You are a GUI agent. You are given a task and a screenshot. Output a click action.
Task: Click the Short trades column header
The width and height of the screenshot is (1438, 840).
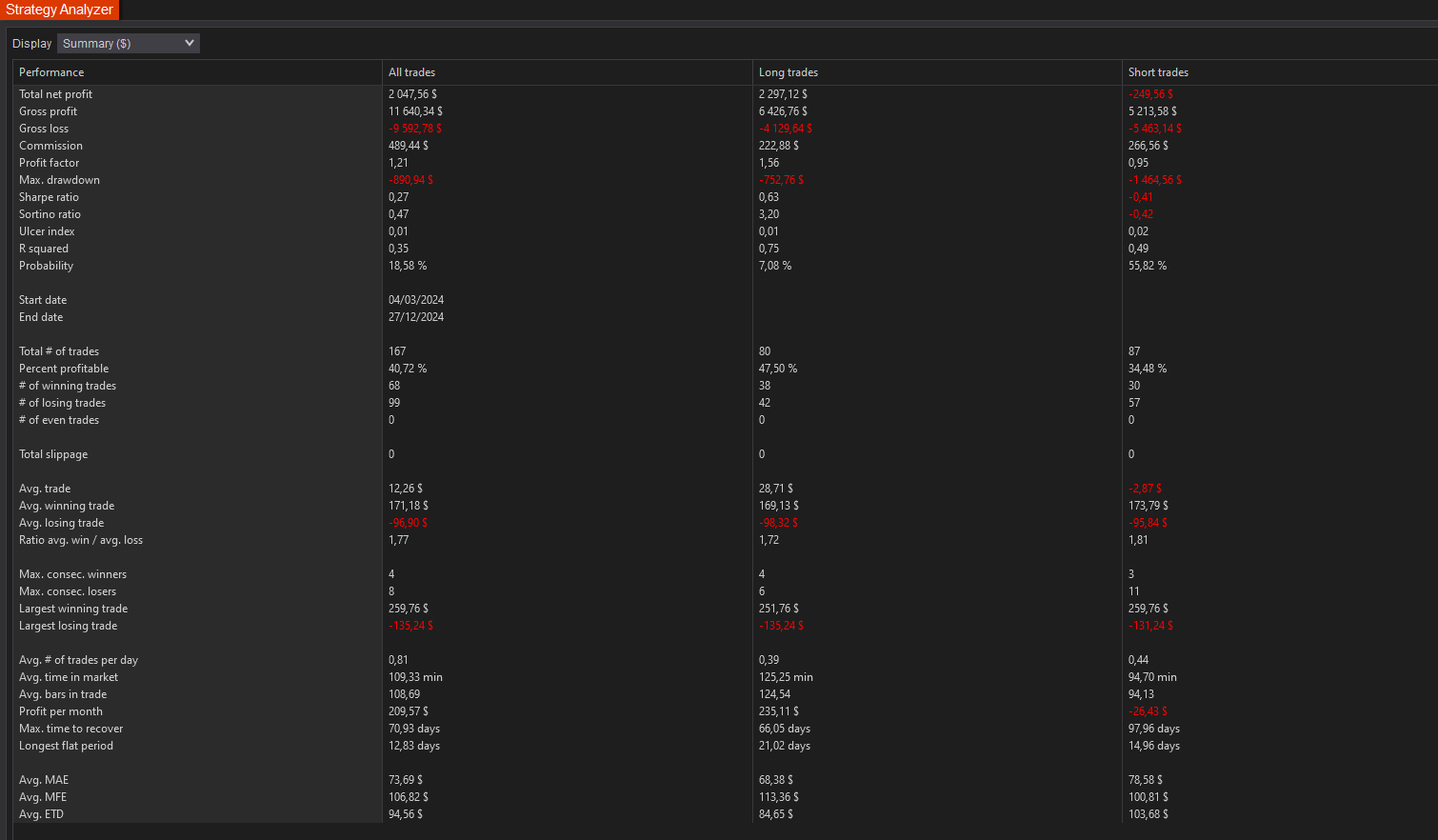tap(1158, 72)
